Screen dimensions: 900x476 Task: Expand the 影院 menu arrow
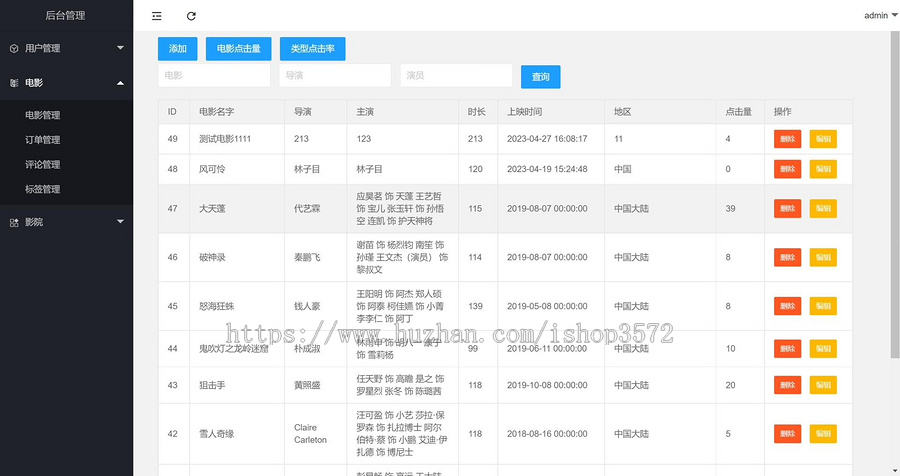(x=120, y=222)
